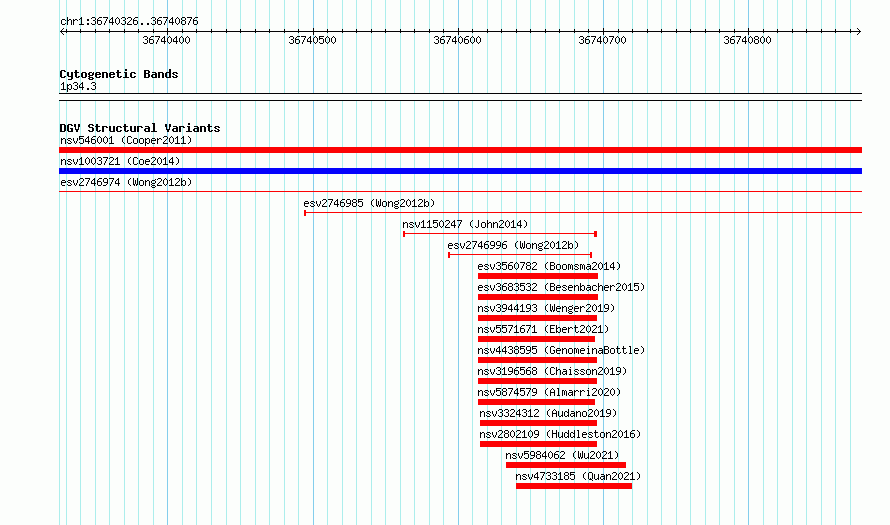Click the 36740600 ruler position label
This screenshot has width=890, height=525.
[457, 40]
